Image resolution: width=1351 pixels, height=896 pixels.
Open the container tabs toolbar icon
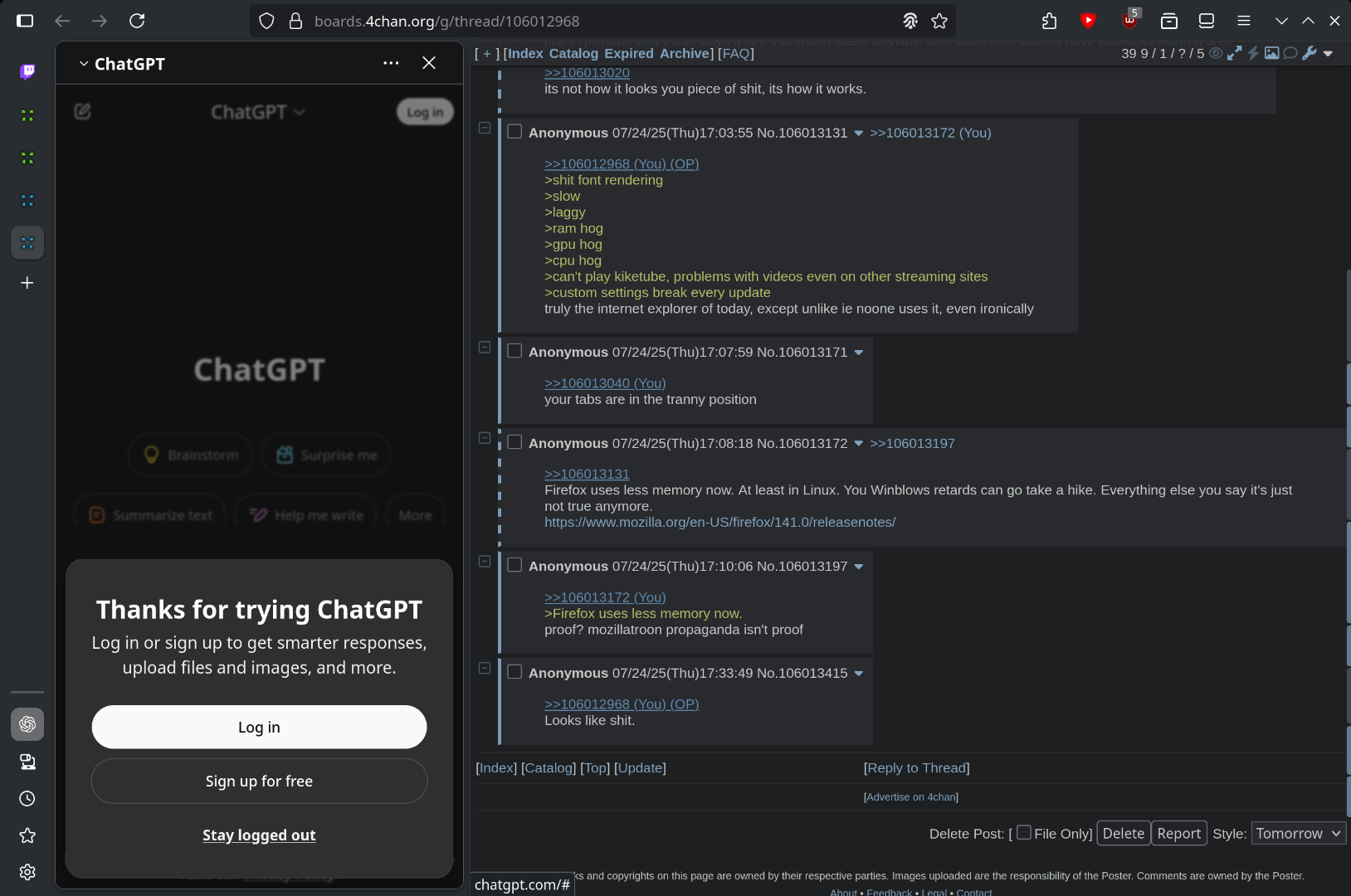pos(1169,21)
